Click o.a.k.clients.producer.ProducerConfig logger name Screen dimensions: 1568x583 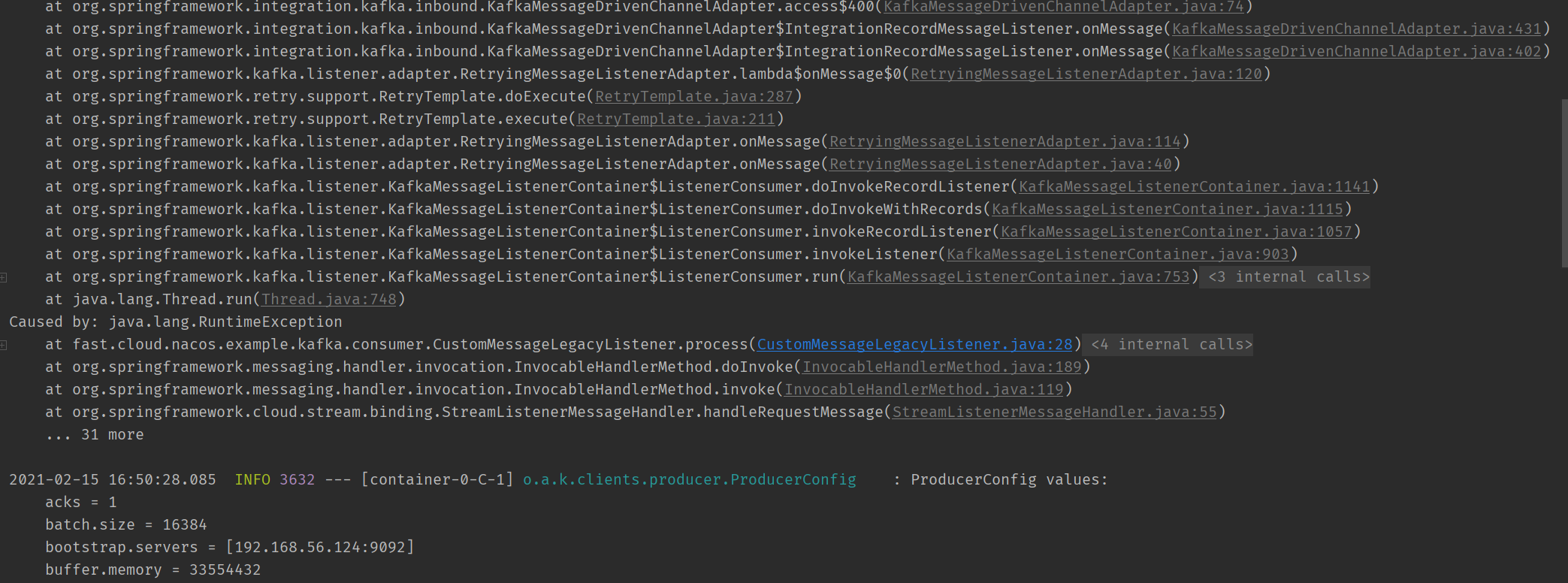click(689, 480)
